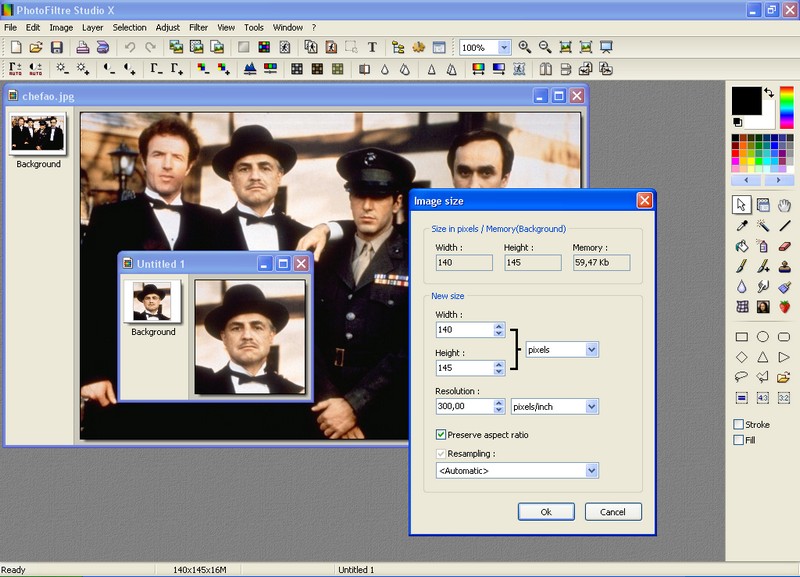Screen dimensions: 800x577
Task: Open the Tools menu
Action: (x=254, y=28)
